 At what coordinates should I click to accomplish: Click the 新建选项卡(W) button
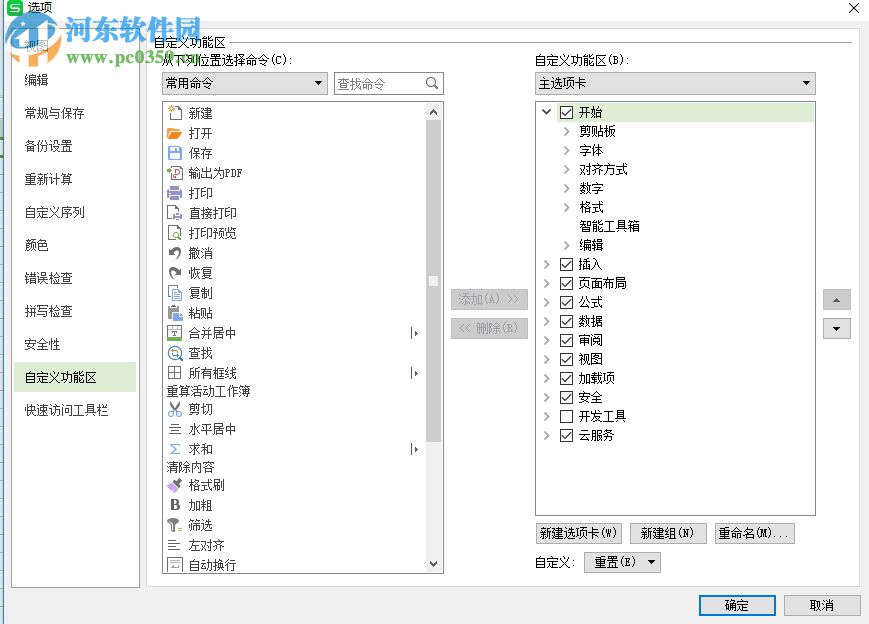point(578,533)
